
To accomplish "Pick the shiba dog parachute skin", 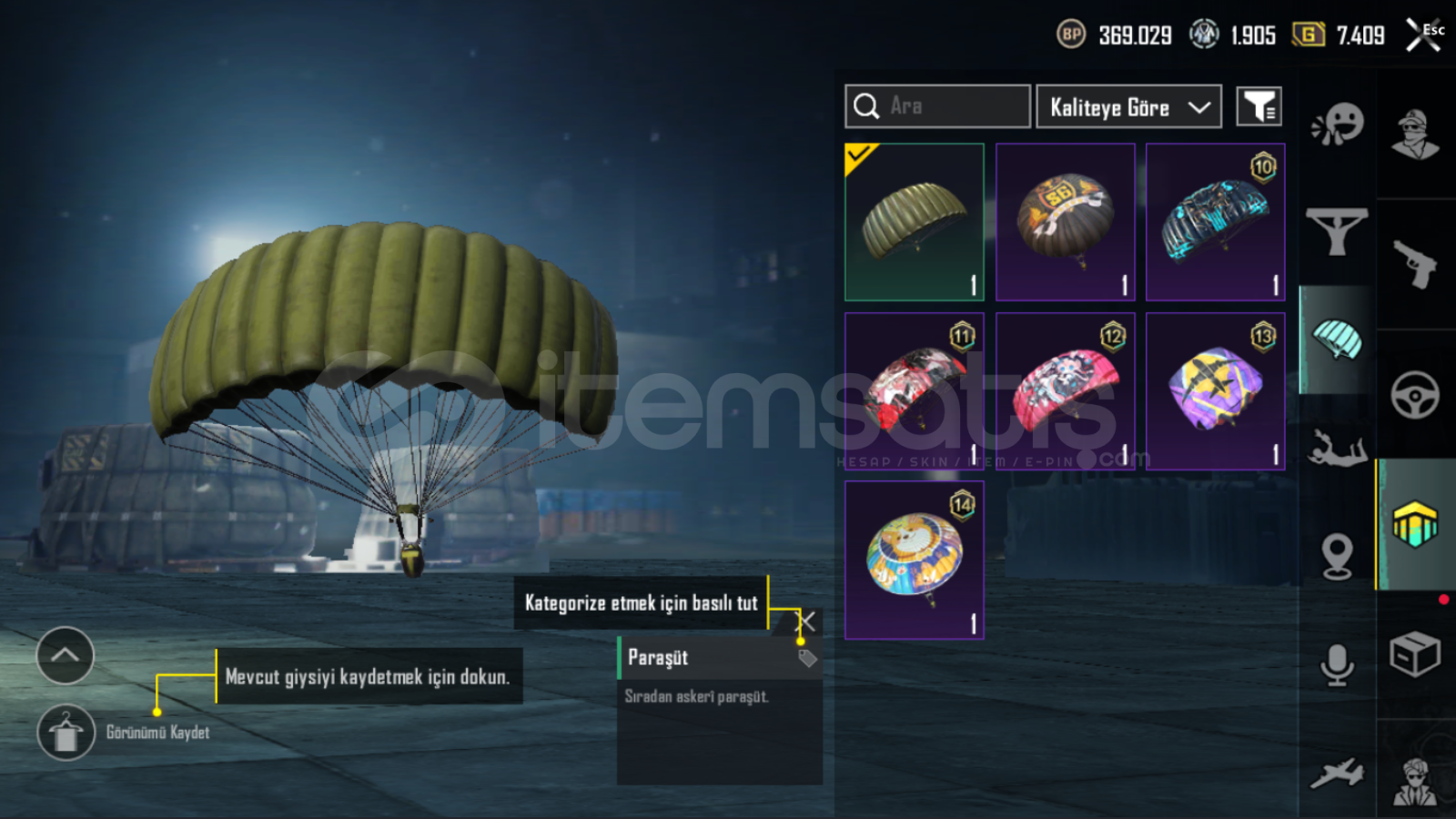I will coord(915,561).
